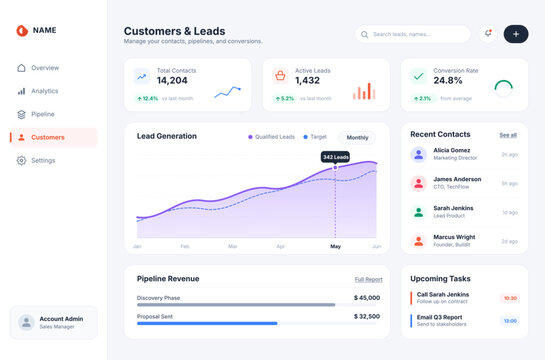The width and height of the screenshot is (545, 360).
Task: Click the Conversion Rate checkmark icon
Action: [x=418, y=76]
